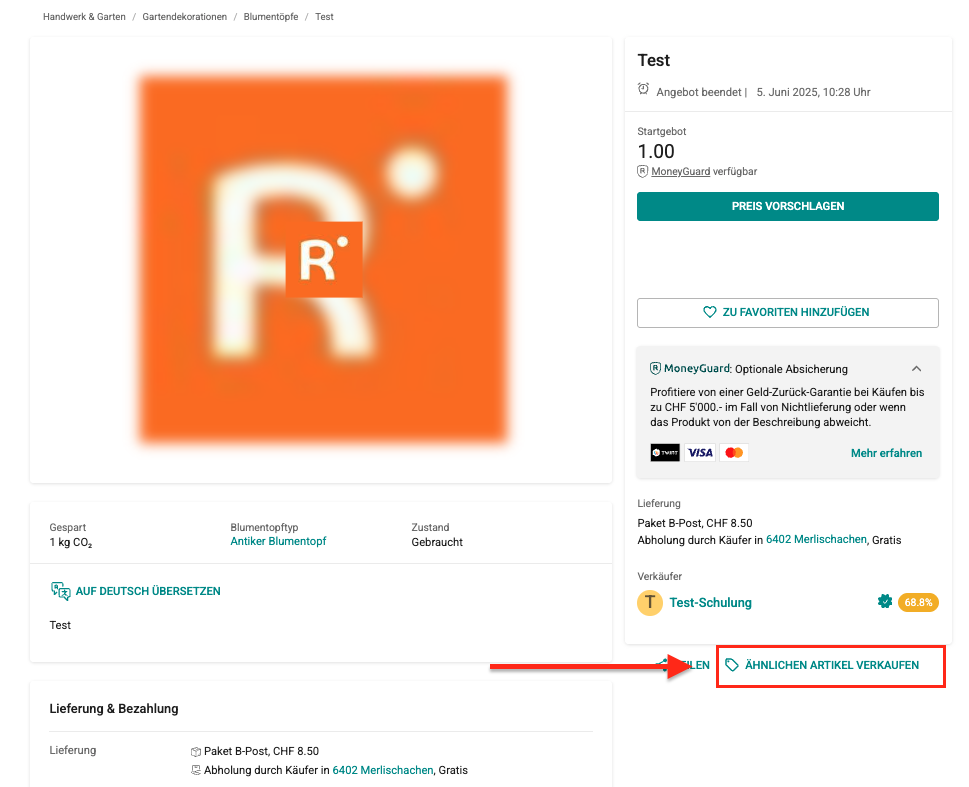This screenshot has height=787, width=969.
Task: Click the alarm clock icon by Angebot beendet
Action: 643,89
